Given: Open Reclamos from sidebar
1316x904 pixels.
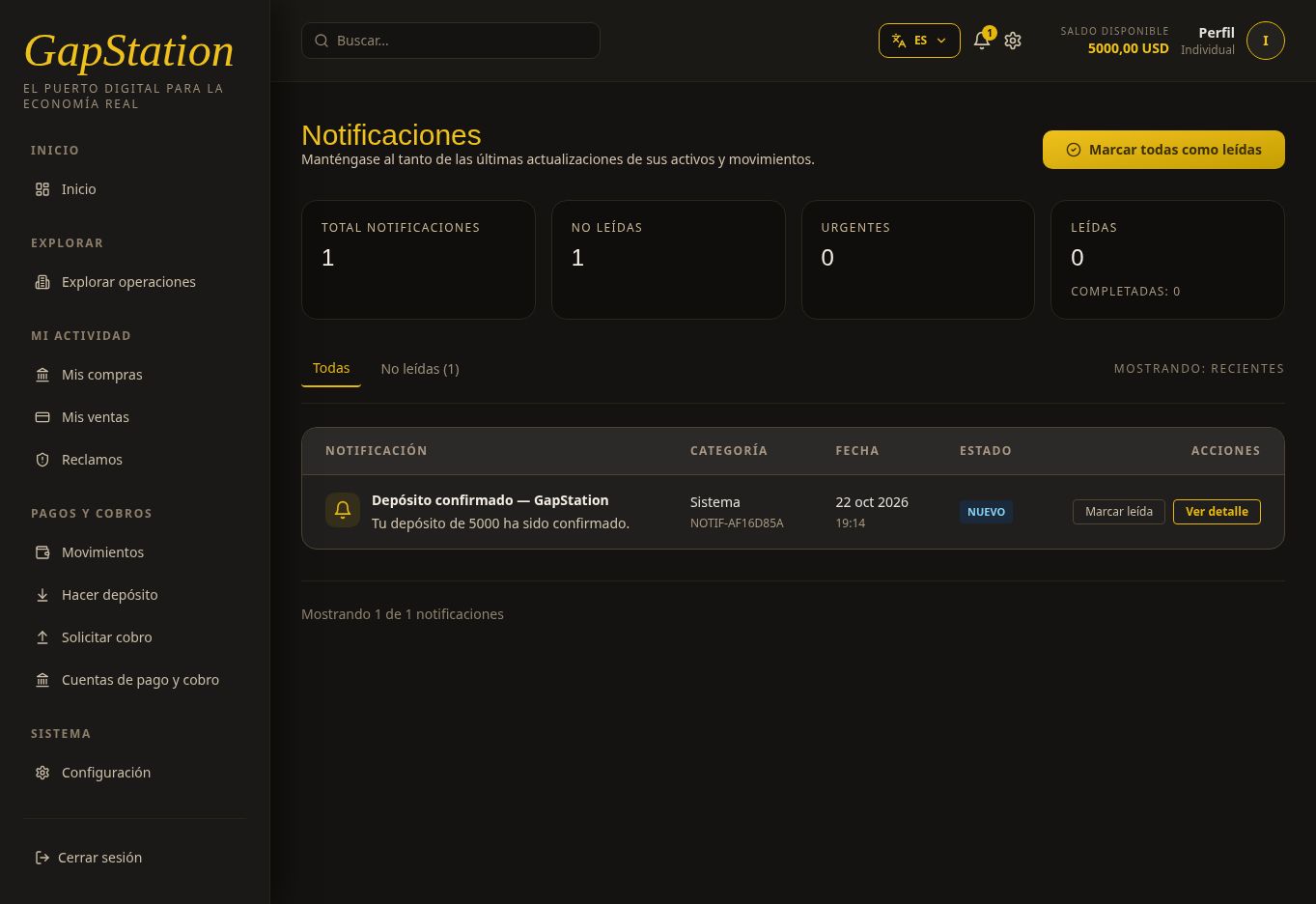Looking at the screenshot, I should (92, 460).
